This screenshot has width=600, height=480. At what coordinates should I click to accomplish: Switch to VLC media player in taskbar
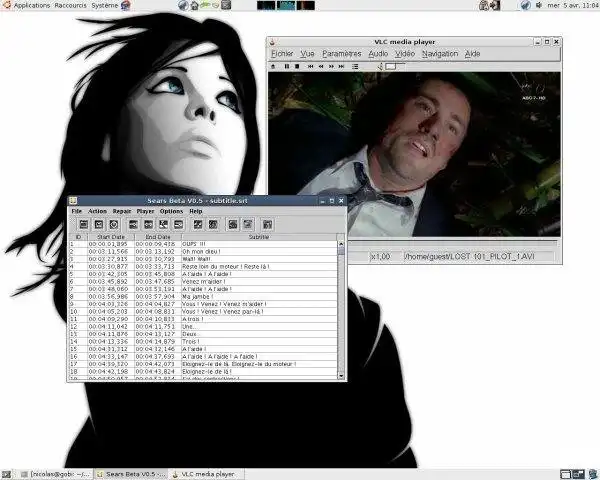[x=205, y=474]
